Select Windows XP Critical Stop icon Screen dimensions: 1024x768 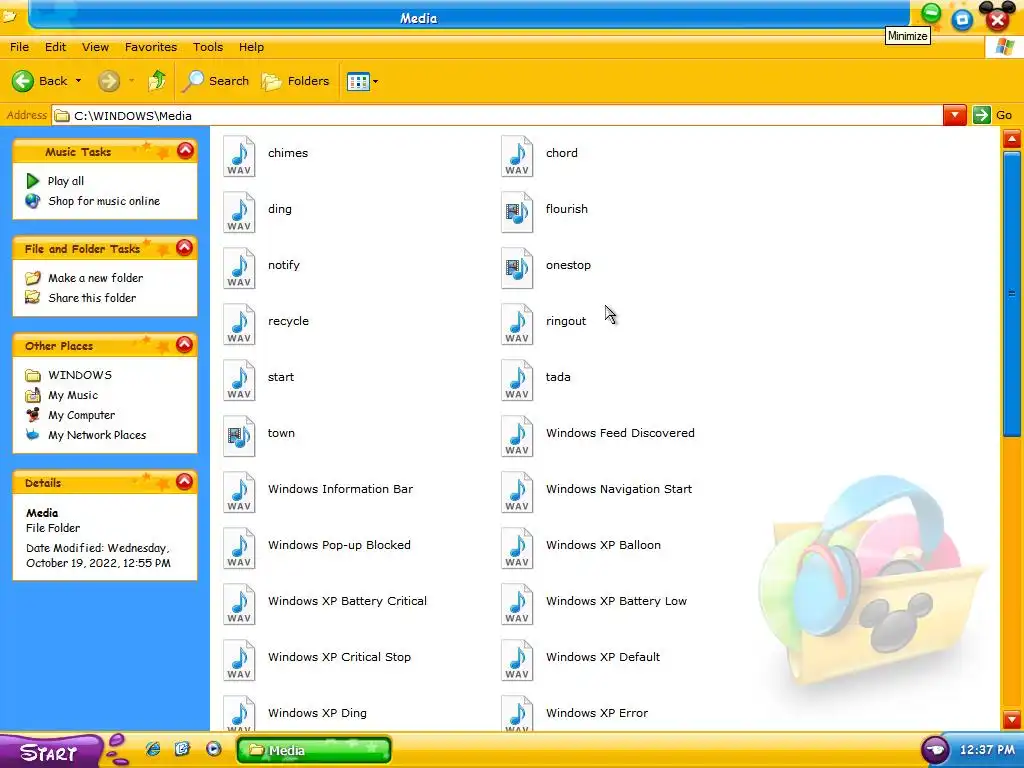(x=239, y=660)
